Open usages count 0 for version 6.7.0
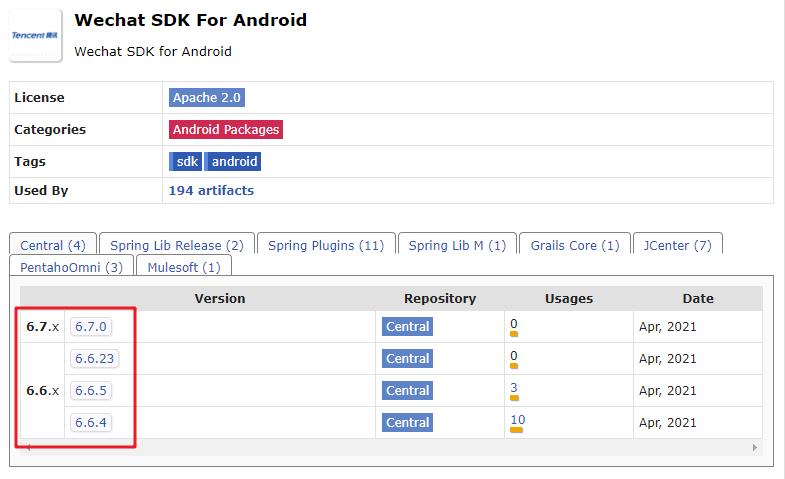 point(514,324)
